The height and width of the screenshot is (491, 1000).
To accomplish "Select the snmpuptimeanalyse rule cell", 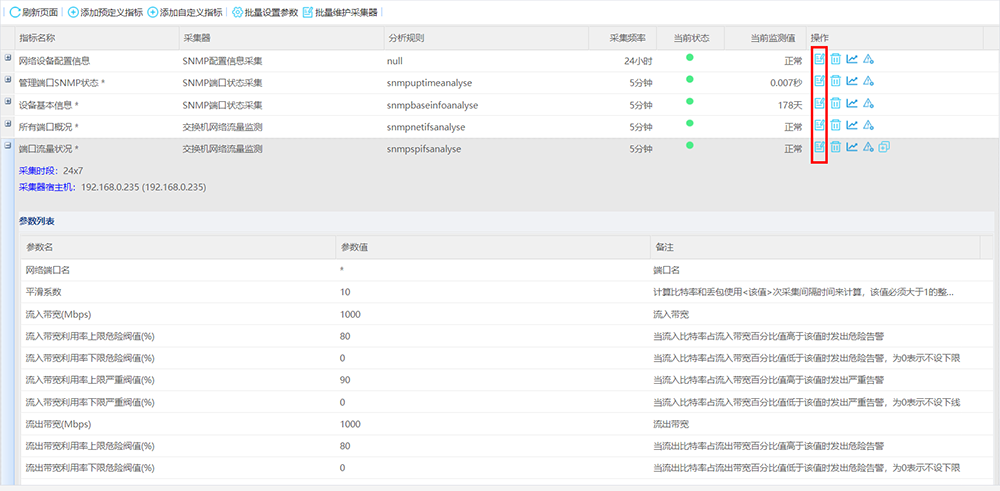I will coord(429,83).
